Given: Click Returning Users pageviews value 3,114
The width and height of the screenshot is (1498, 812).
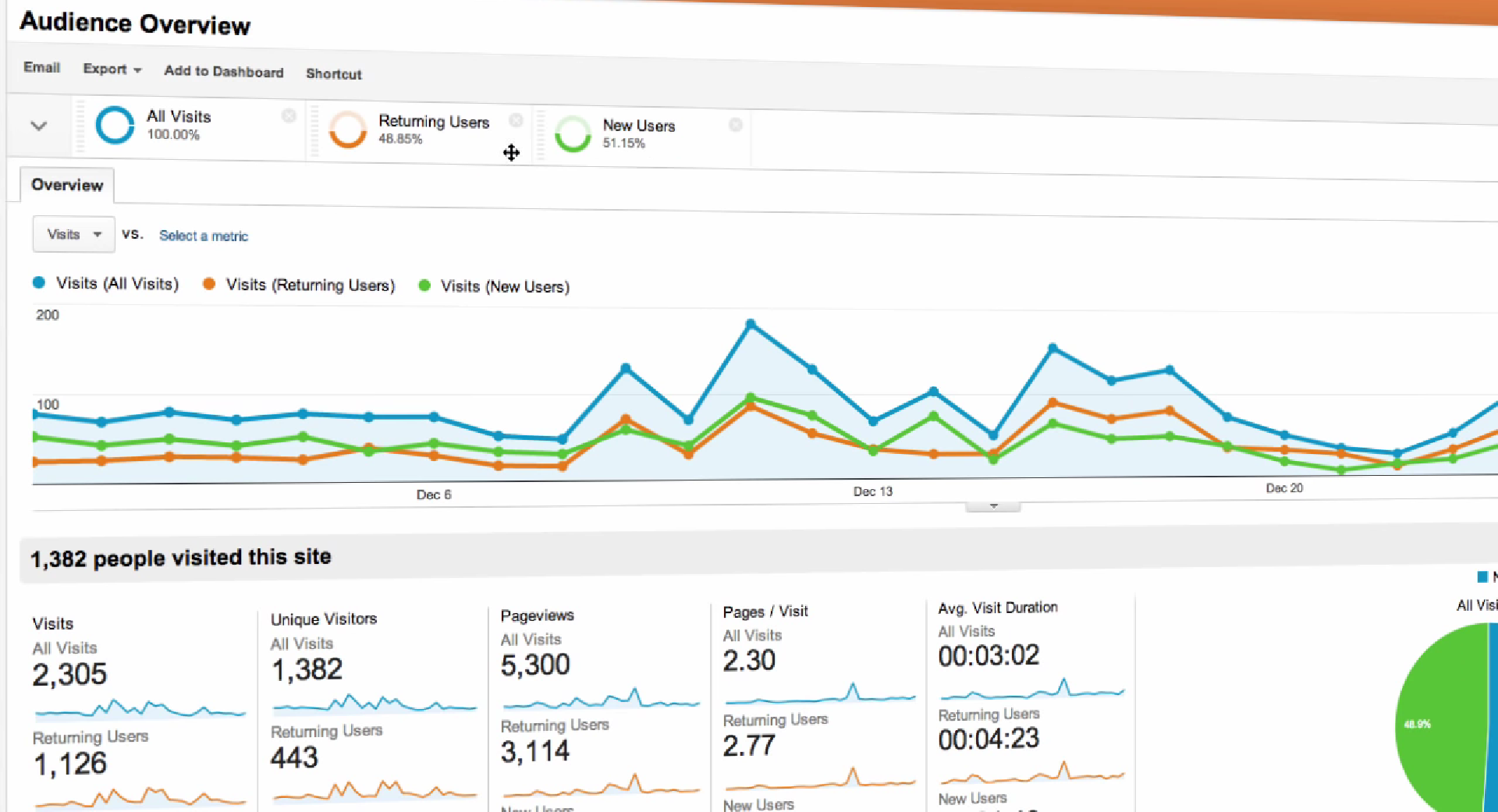Looking at the screenshot, I should [x=535, y=751].
